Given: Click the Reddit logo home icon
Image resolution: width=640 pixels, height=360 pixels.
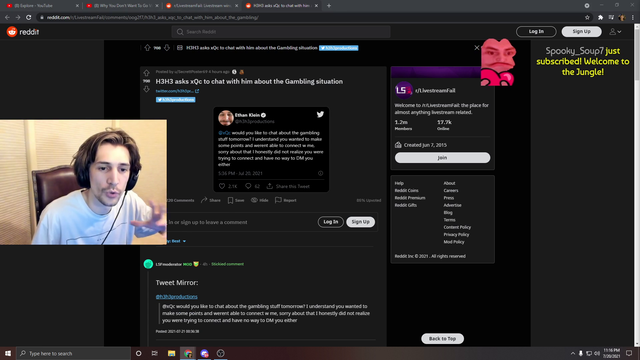Looking at the screenshot, I should tap(12, 31).
